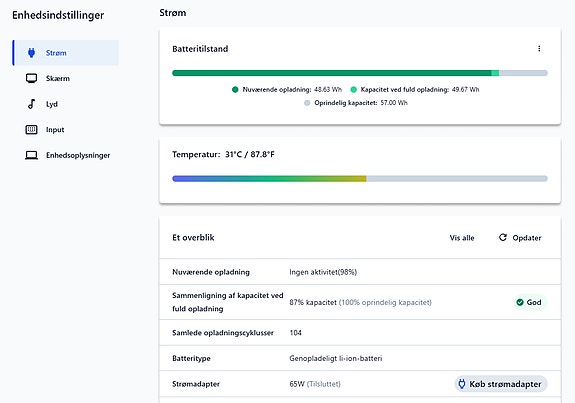
Task: Click the Nuværende opladning legend dot
Action: coord(235,89)
